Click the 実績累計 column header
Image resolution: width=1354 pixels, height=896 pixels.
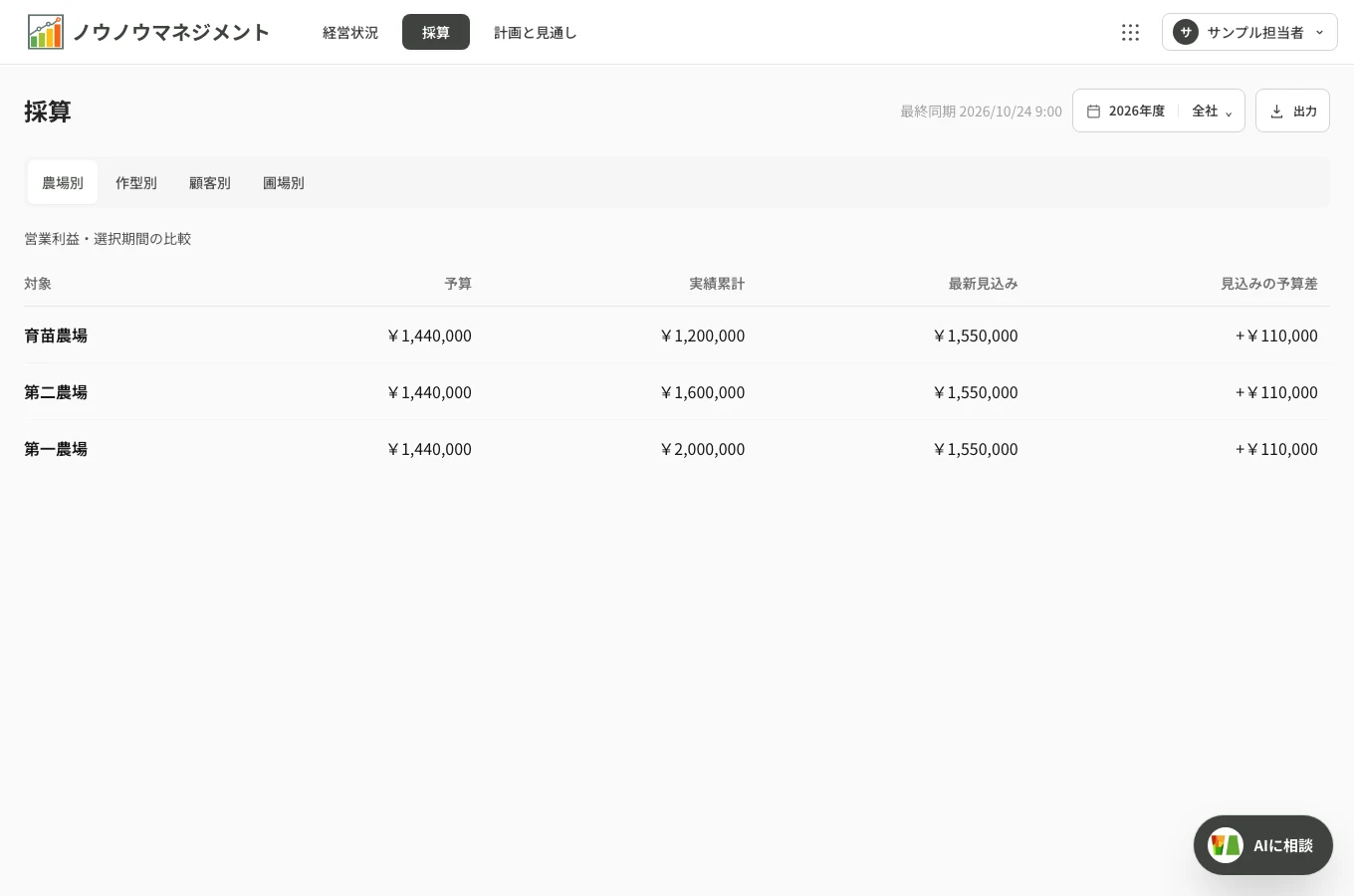(717, 284)
